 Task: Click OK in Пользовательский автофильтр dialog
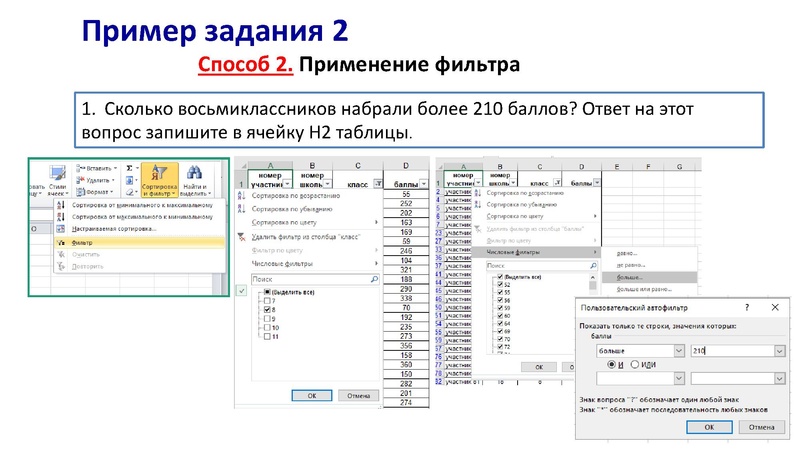pos(709,427)
